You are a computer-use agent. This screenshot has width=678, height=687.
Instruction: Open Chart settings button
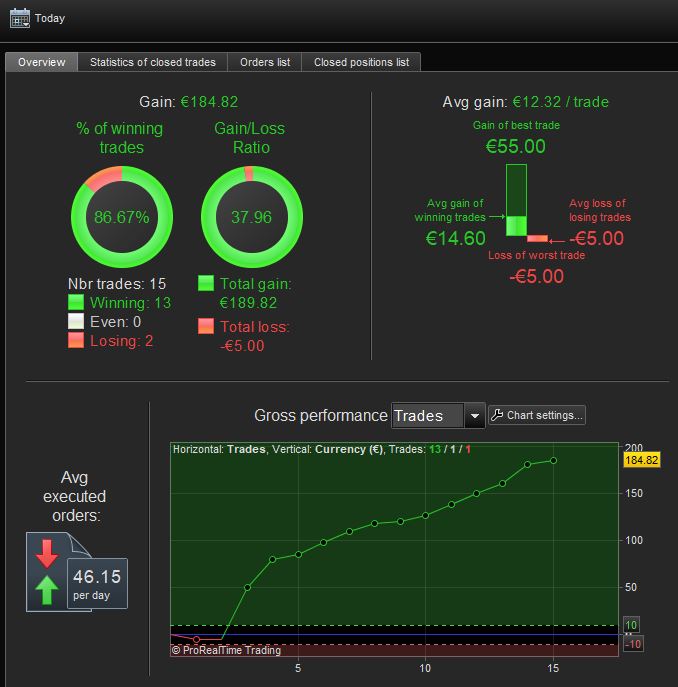tap(537, 415)
